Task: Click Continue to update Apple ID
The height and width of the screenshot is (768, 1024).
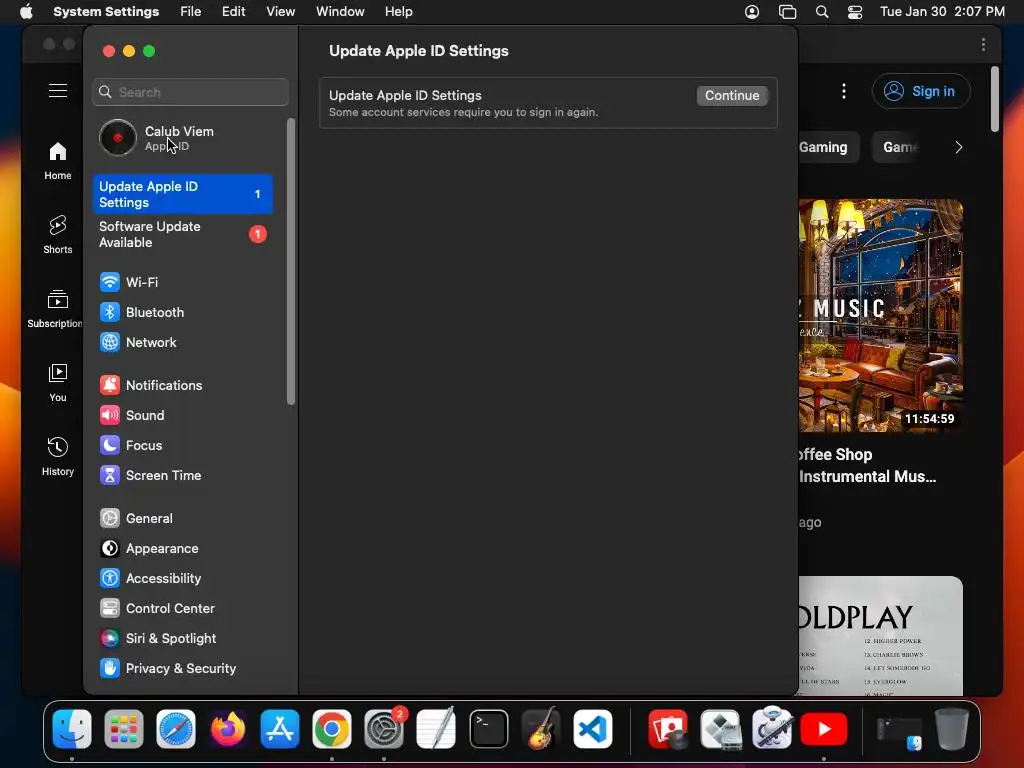Action: coord(731,95)
